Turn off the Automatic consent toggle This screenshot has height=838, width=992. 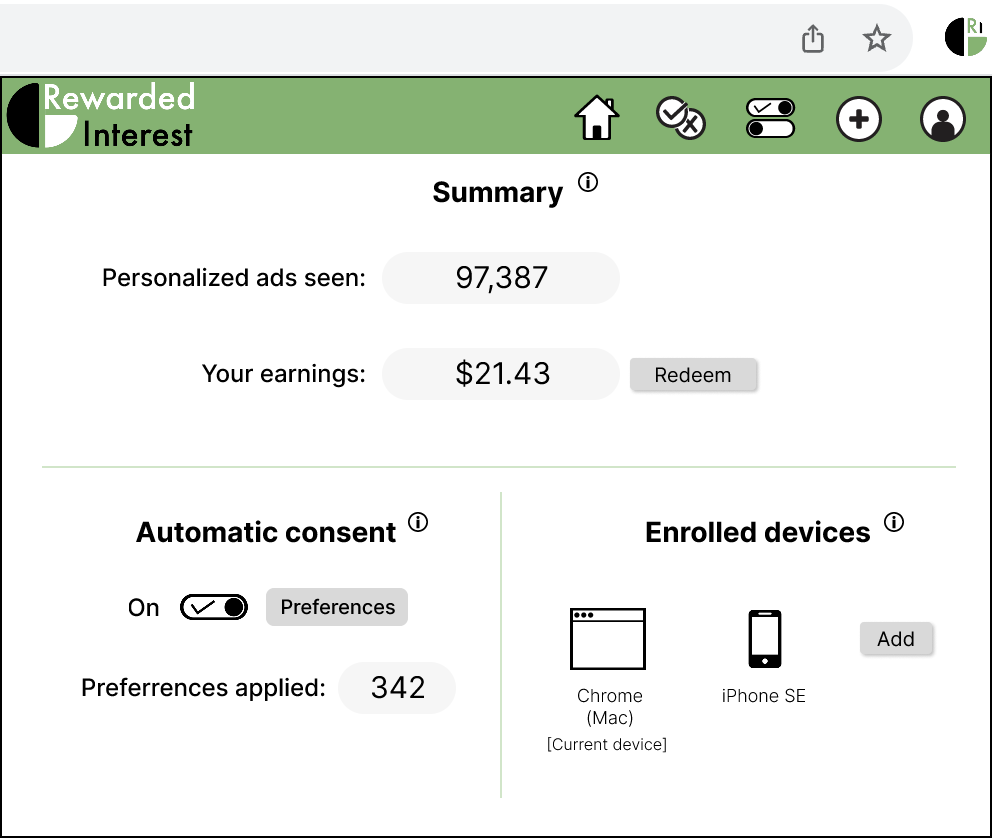pos(214,607)
